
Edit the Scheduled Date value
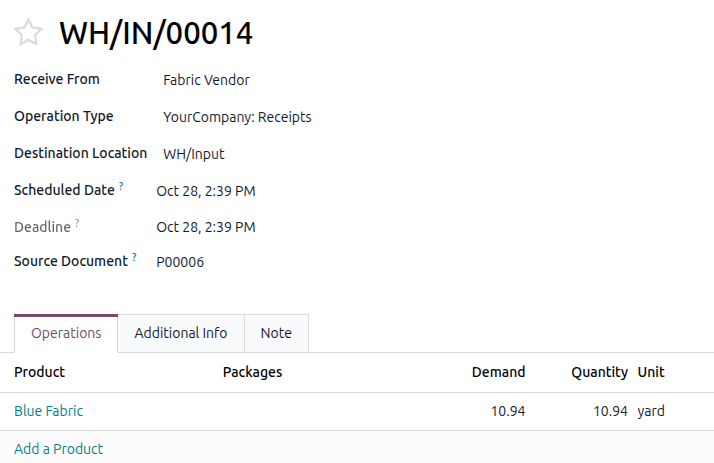206,191
